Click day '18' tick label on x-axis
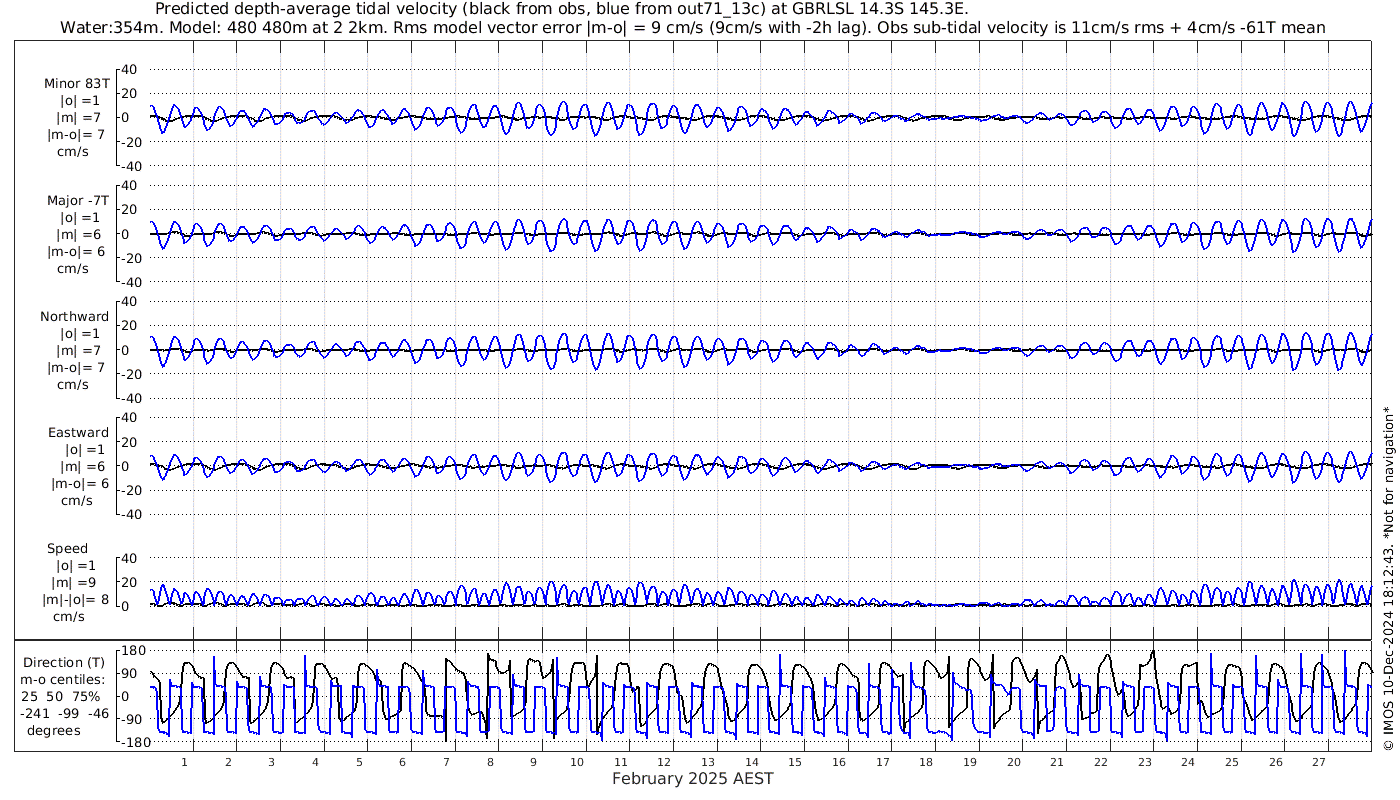 coord(926,762)
